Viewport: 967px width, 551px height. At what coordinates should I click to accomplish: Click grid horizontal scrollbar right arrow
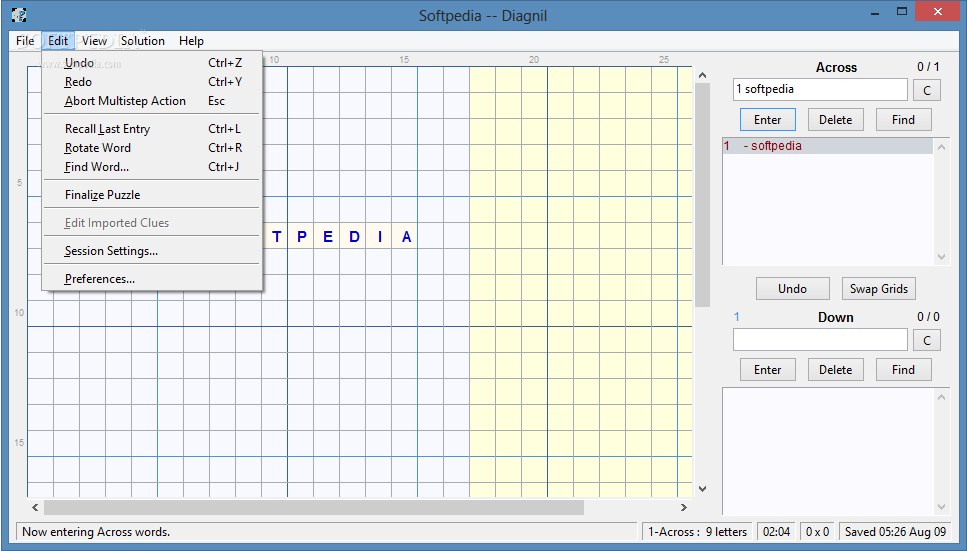pyautogui.click(x=683, y=507)
